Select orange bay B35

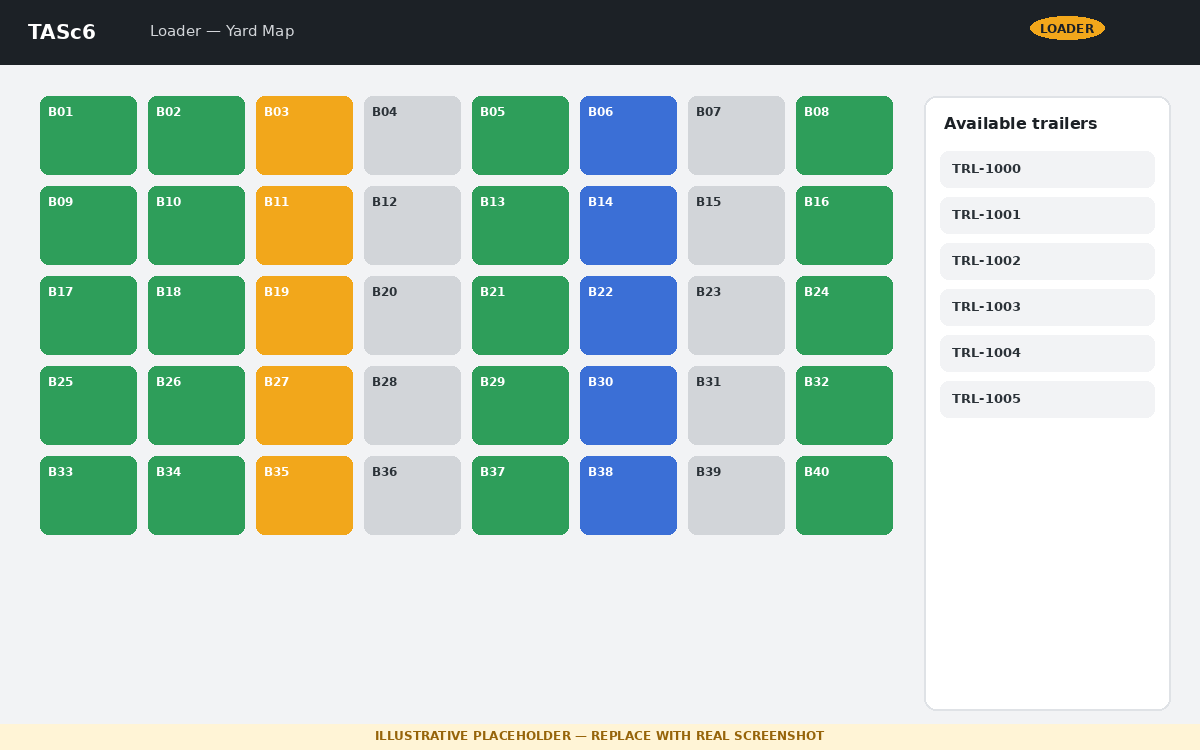click(304, 496)
